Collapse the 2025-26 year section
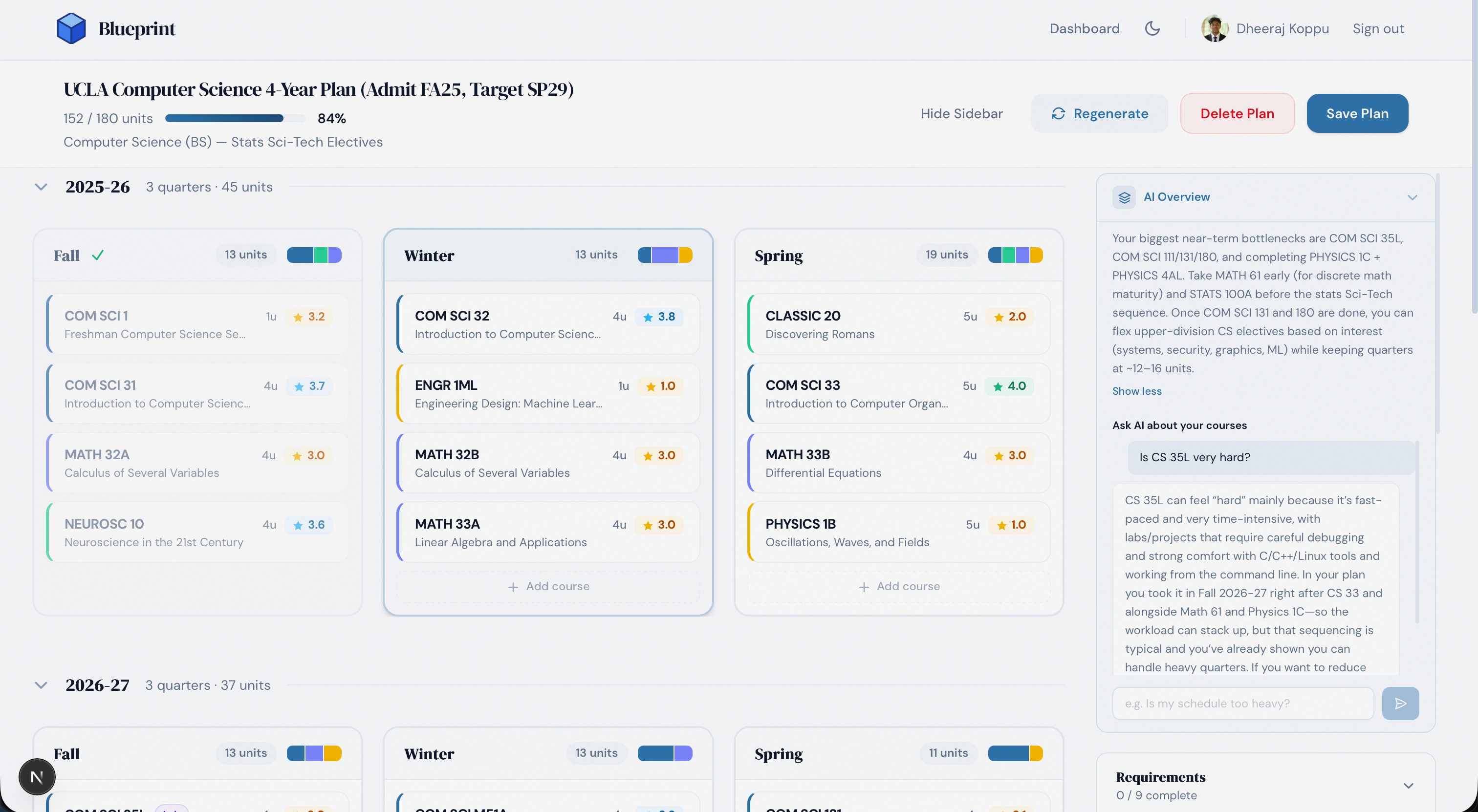This screenshot has height=812, width=1478. coord(41,187)
